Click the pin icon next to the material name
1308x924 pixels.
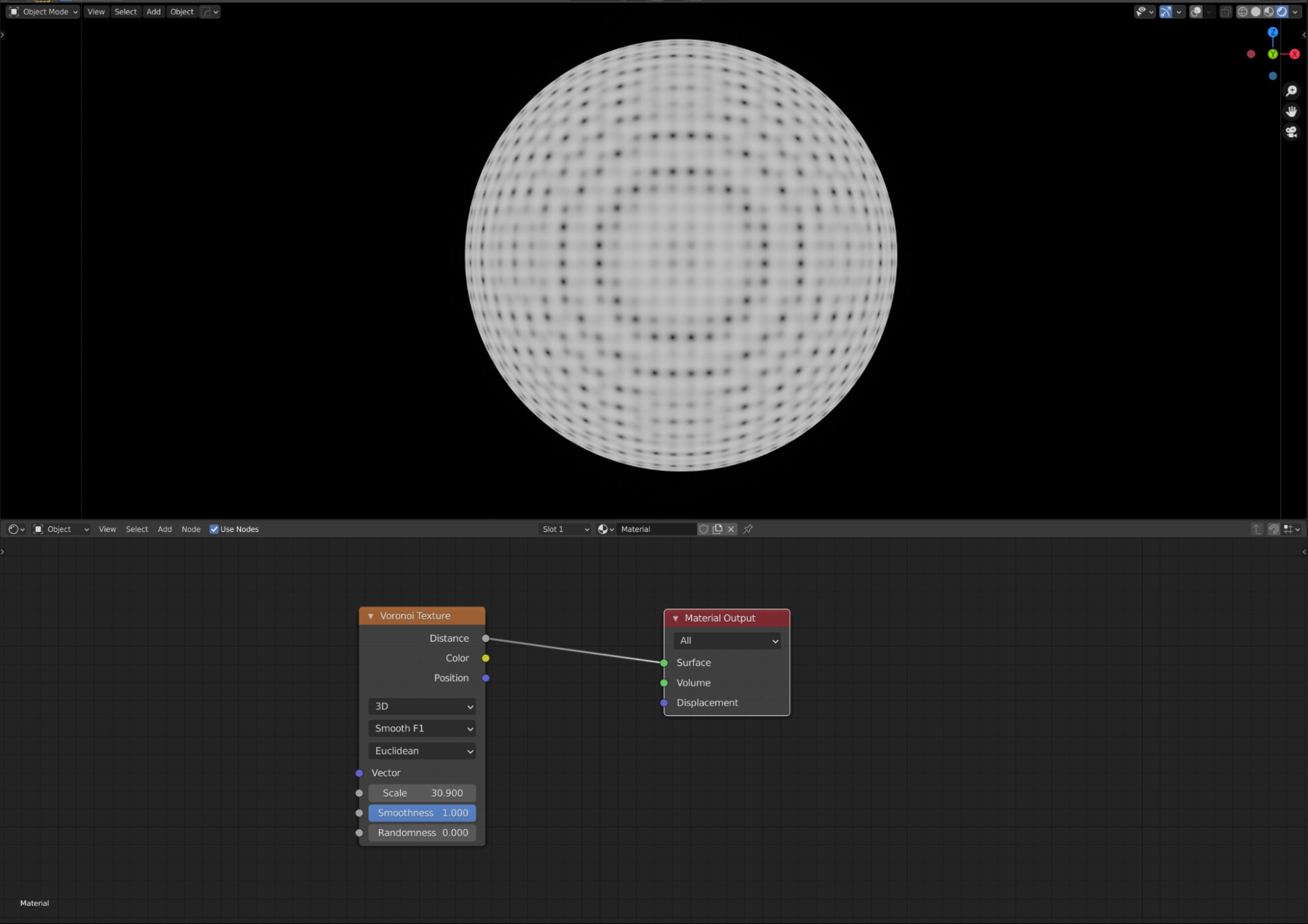747,529
